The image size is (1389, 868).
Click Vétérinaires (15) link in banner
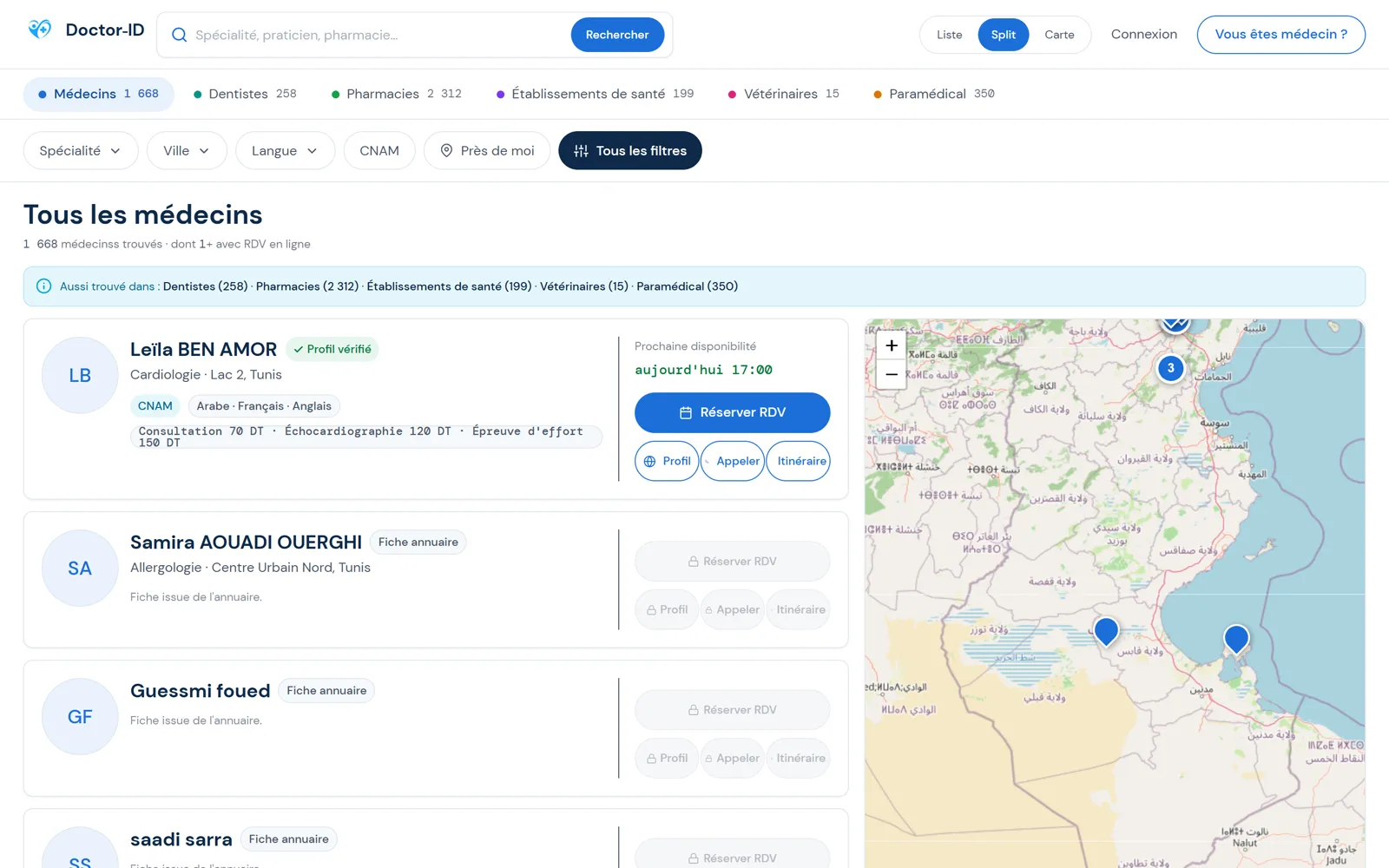[584, 286]
